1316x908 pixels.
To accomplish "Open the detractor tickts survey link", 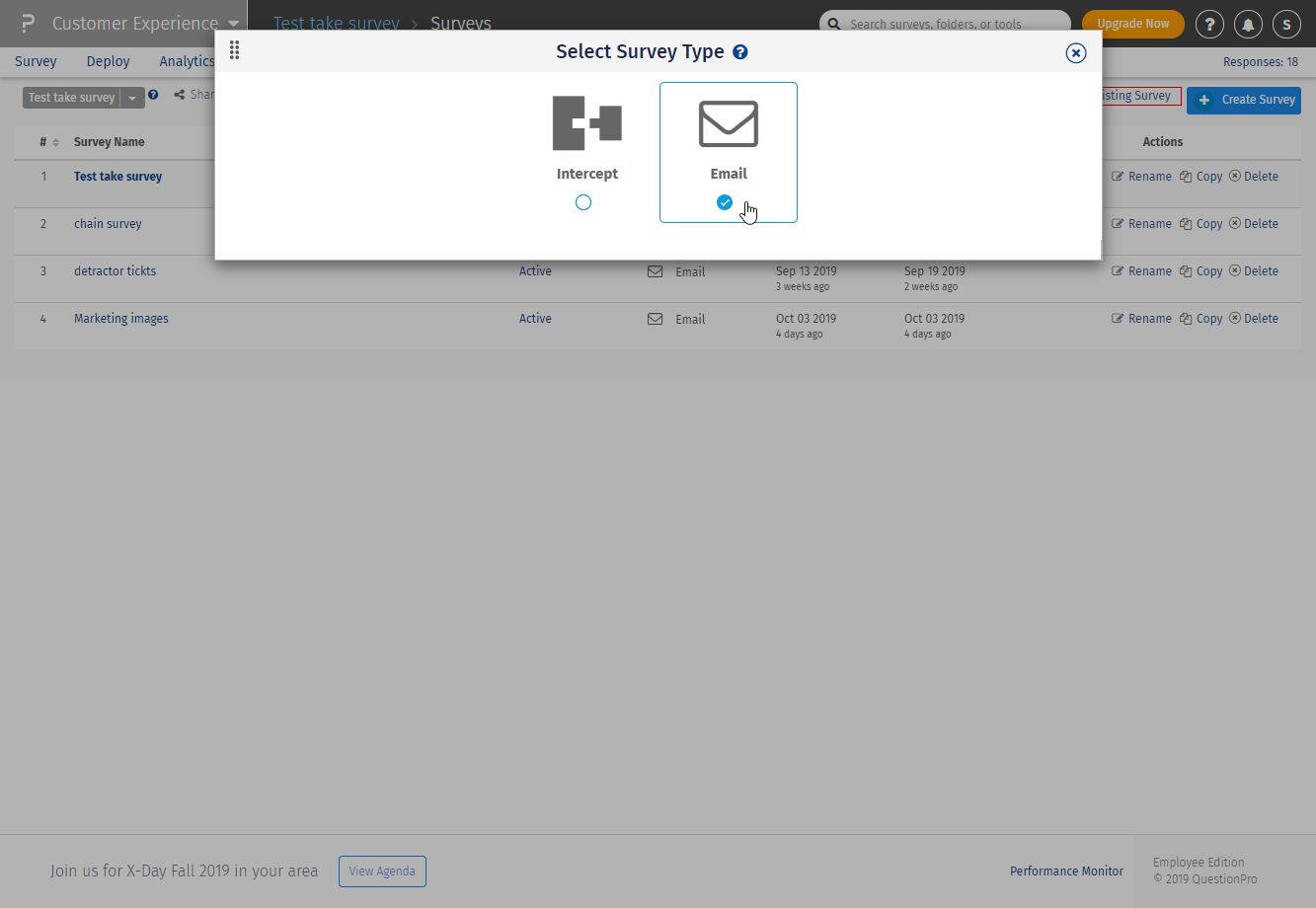I will click(x=115, y=271).
